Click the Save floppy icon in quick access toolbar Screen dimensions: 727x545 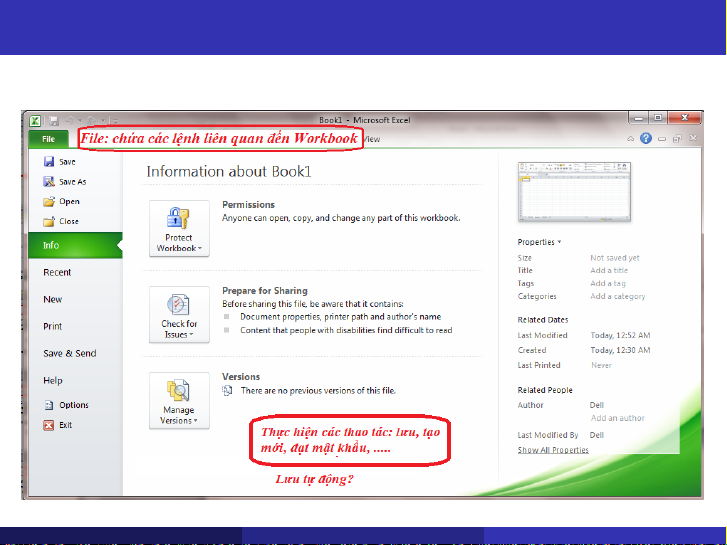[x=54, y=121]
